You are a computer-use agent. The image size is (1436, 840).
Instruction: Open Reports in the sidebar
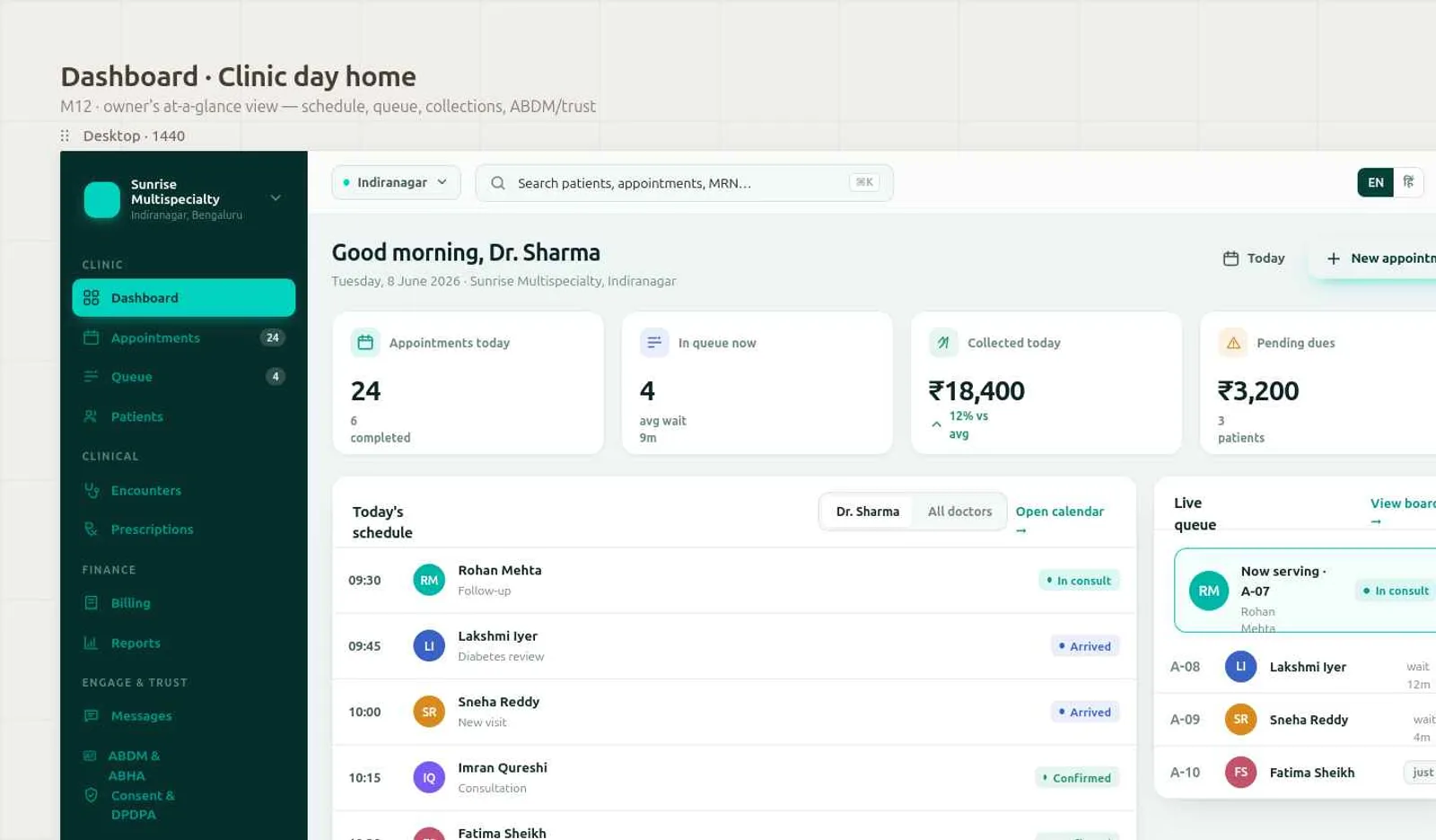[x=183, y=643]
